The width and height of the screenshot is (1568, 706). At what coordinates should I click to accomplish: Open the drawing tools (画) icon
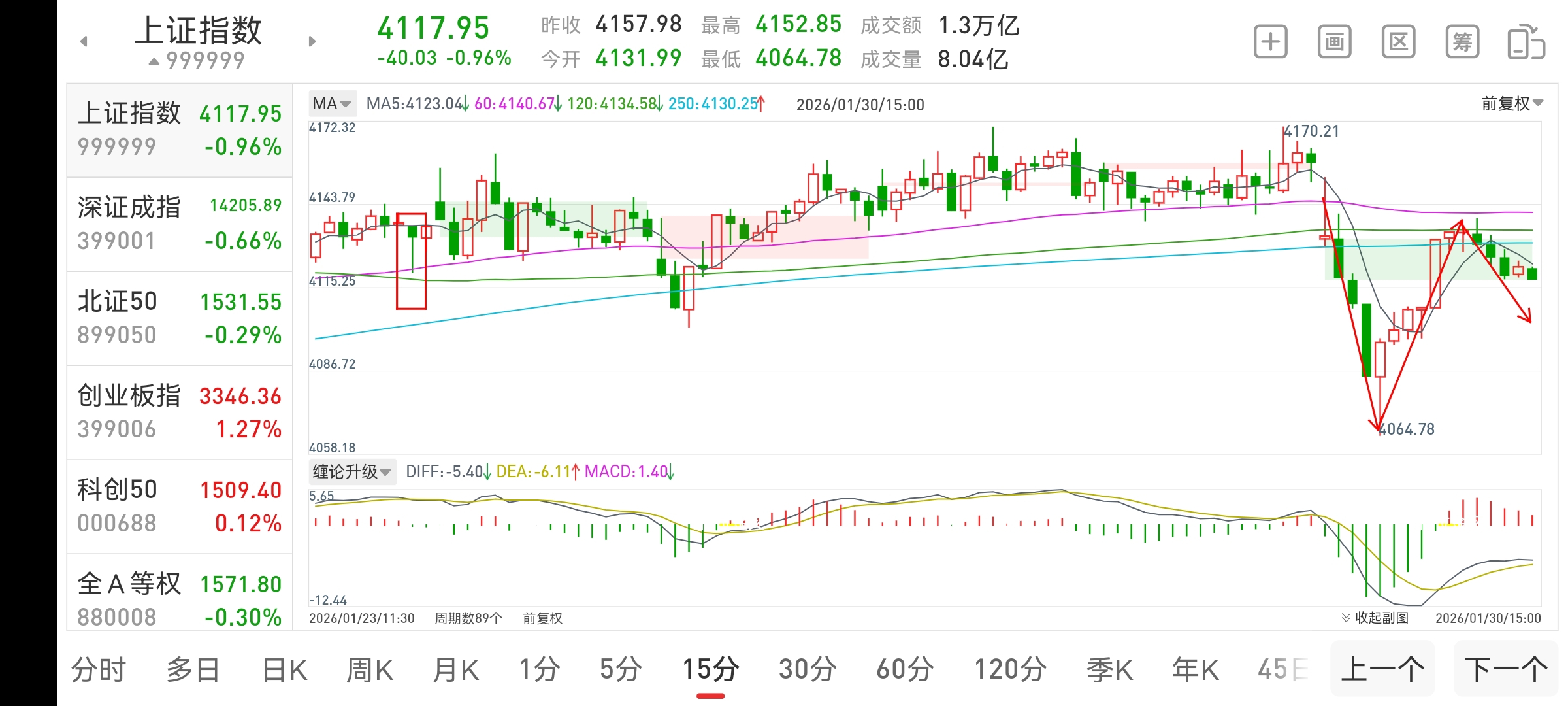tap(1334, 42)
